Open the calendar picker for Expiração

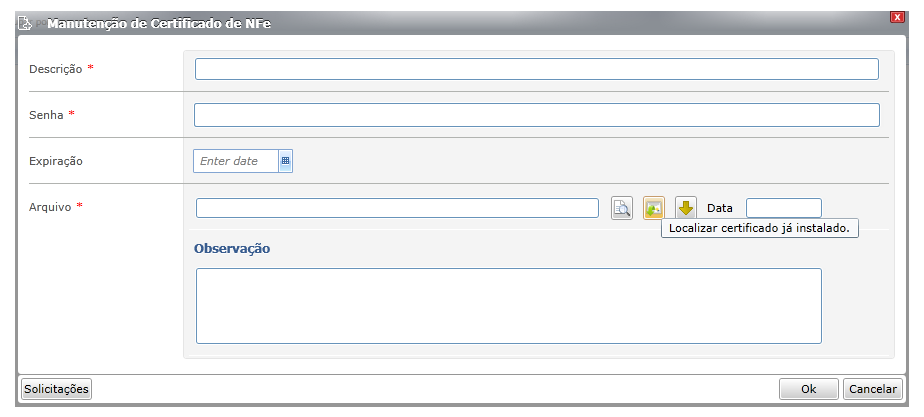[x=285, y=161]
